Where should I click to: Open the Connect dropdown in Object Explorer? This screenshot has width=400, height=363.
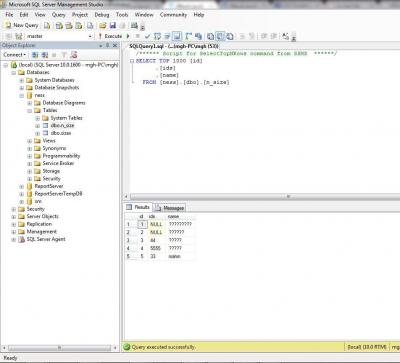pyautogui.click(x=14, y=55)
